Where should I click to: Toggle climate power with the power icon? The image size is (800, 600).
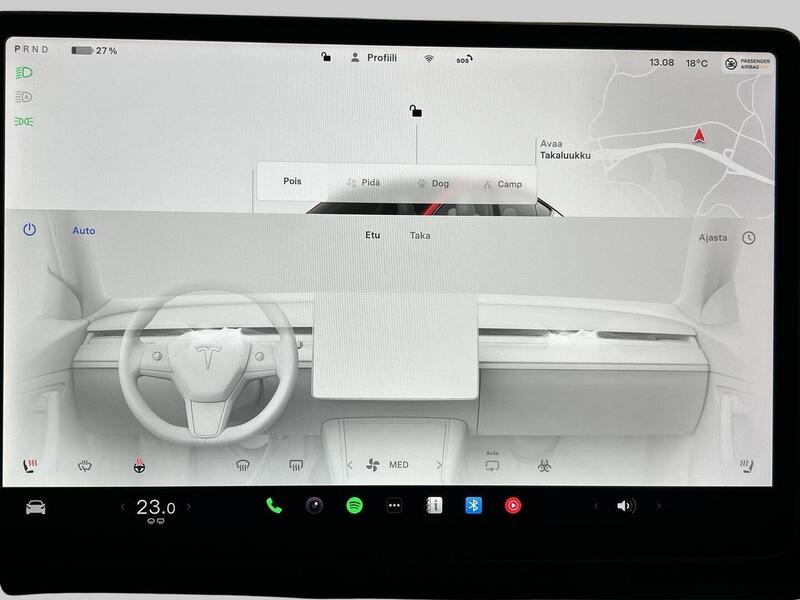[27, 230]
